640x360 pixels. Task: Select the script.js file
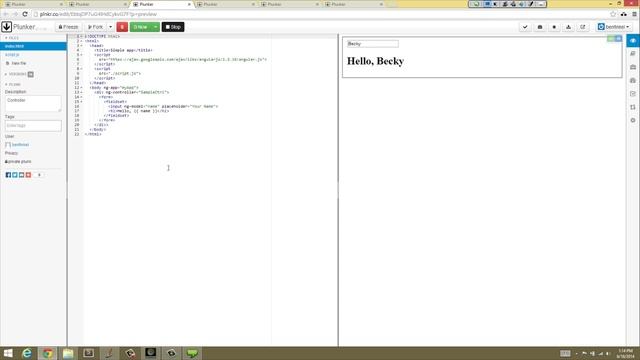point(12,55)
